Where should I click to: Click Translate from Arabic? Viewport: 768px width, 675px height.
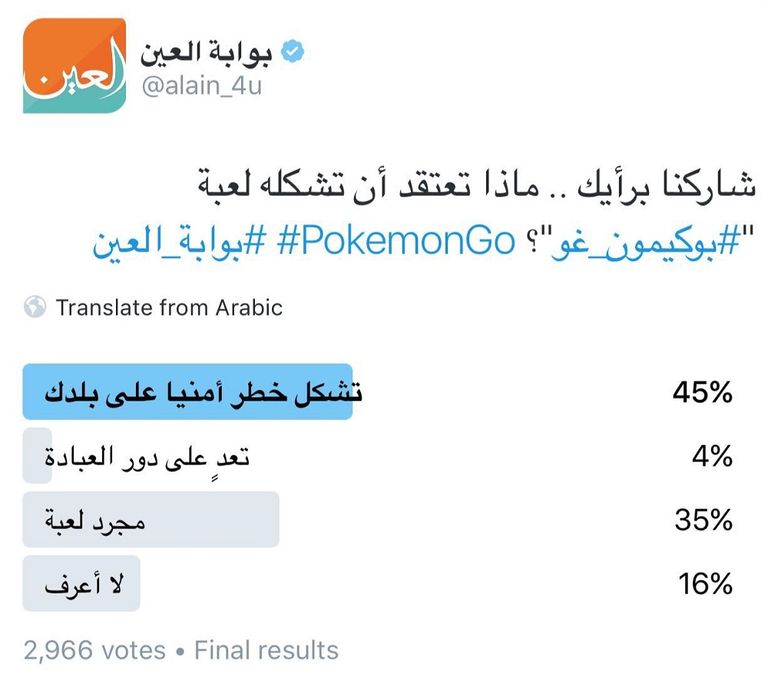coord(169,307)
